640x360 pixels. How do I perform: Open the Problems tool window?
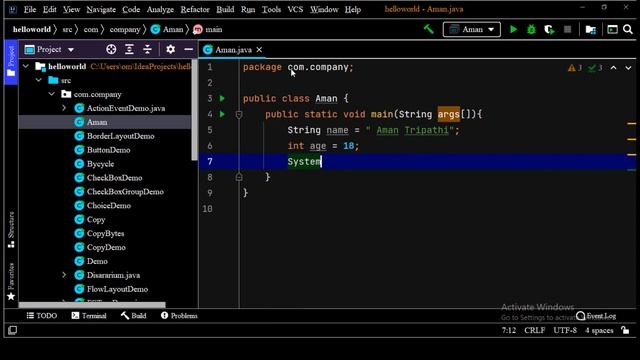[x=179, y=316]
